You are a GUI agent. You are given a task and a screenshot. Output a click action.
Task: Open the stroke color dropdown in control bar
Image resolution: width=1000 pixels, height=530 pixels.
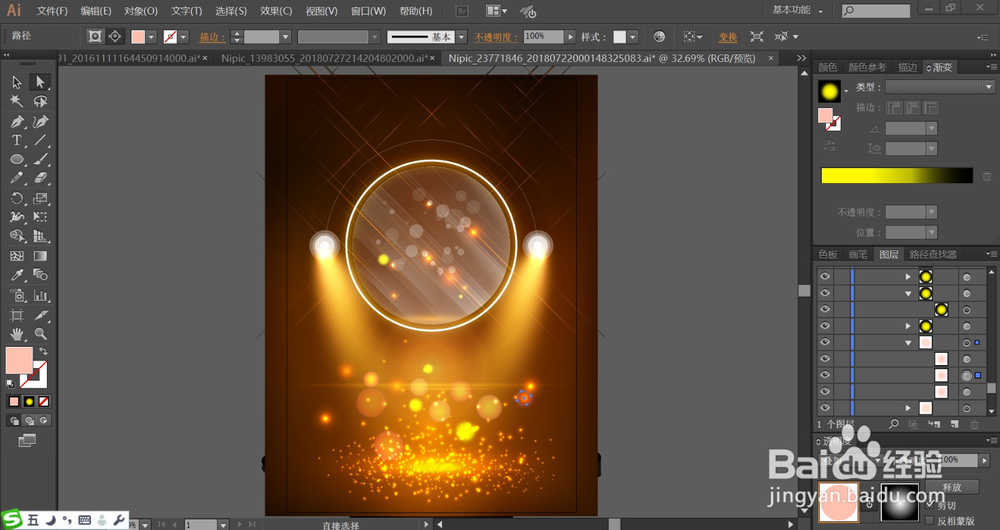[x=183, y=37]
